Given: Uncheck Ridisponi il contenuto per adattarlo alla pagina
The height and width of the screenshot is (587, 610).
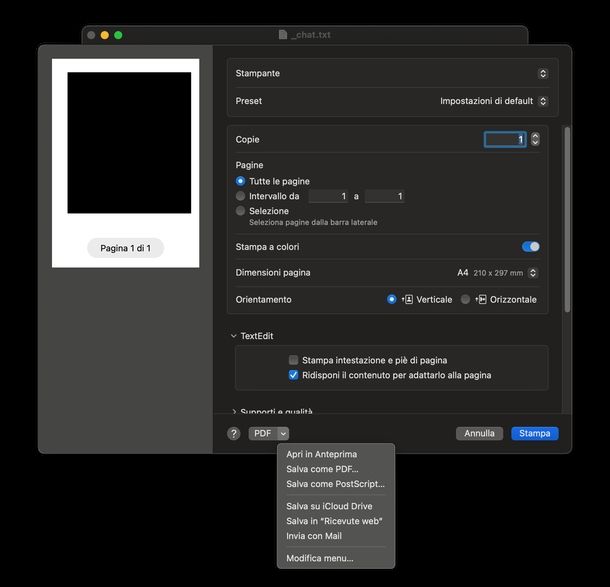Looking at the screenshot, I should coord(293,375).
